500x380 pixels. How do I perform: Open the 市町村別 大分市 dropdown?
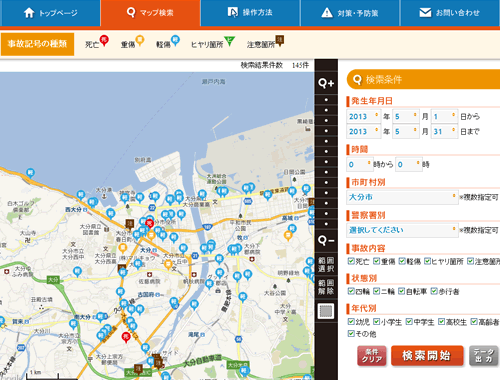[x=402, y=197]
